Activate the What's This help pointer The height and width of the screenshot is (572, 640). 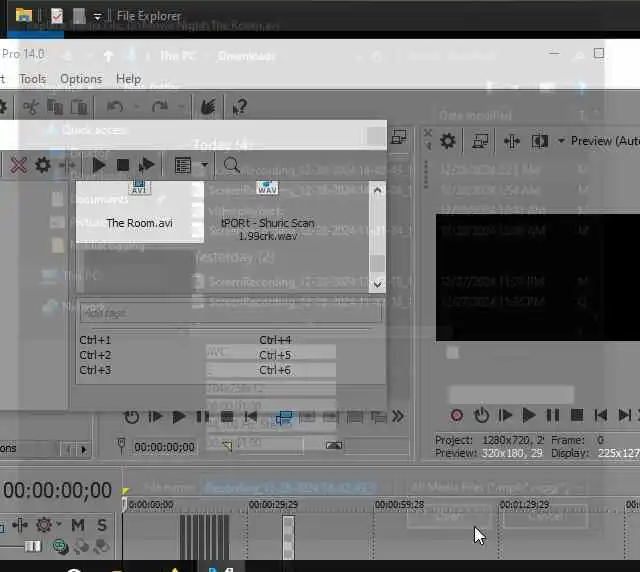240,107
